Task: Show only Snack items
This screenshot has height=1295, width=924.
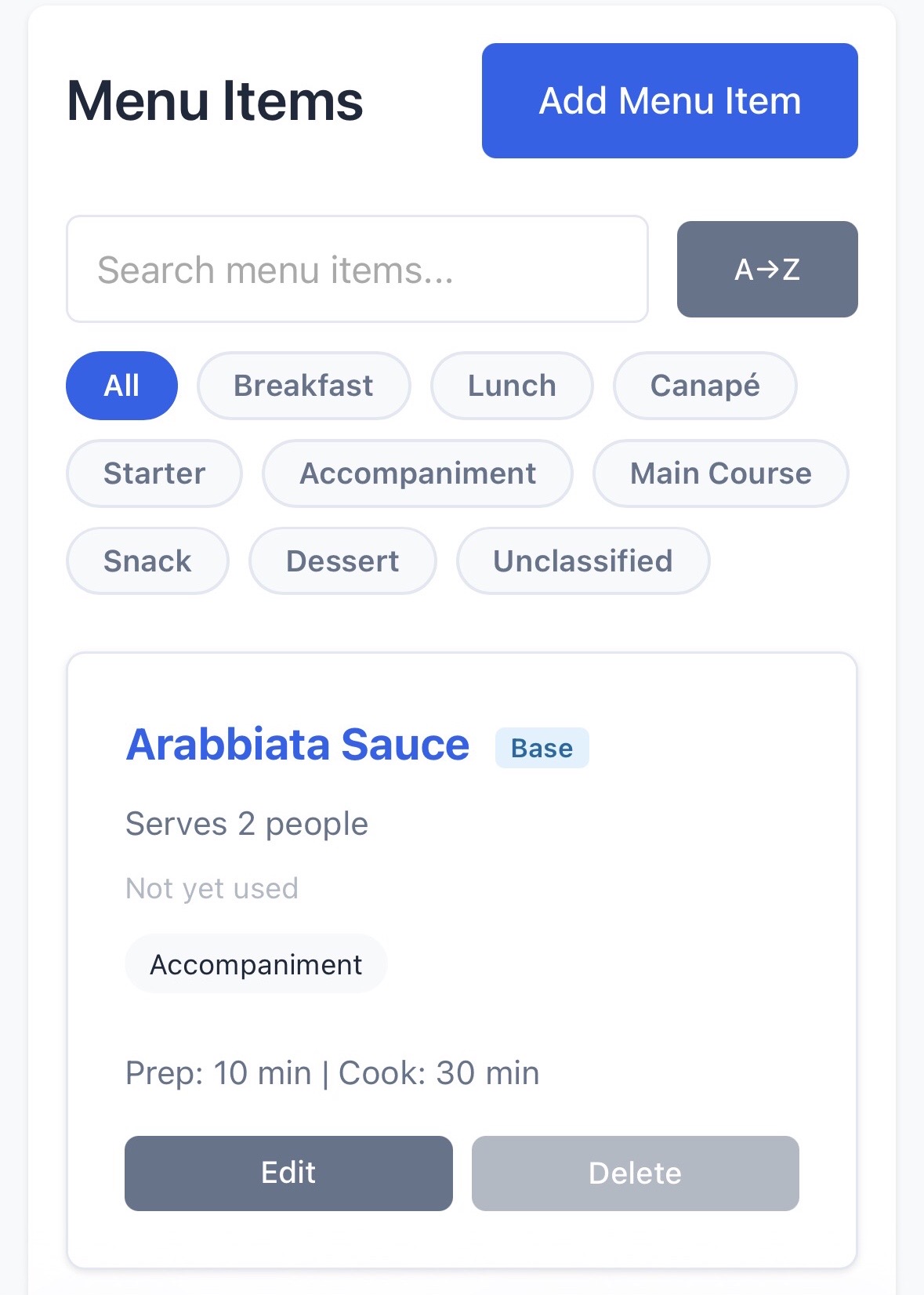Action: (147, 561)
